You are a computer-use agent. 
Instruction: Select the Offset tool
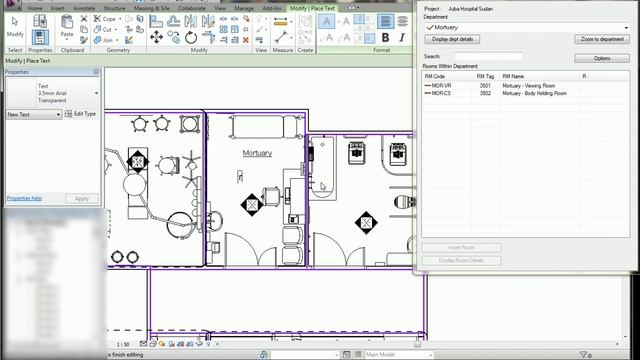[x=173, y=21]
